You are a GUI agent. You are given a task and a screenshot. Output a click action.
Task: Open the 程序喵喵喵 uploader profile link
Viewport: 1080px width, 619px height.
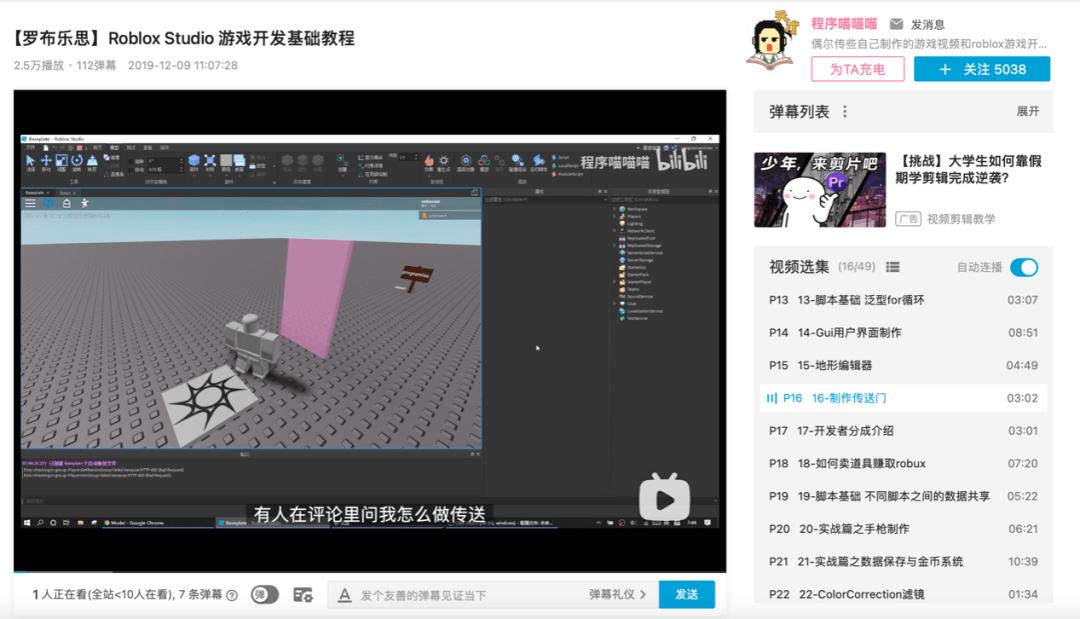(x=844, y=23)
